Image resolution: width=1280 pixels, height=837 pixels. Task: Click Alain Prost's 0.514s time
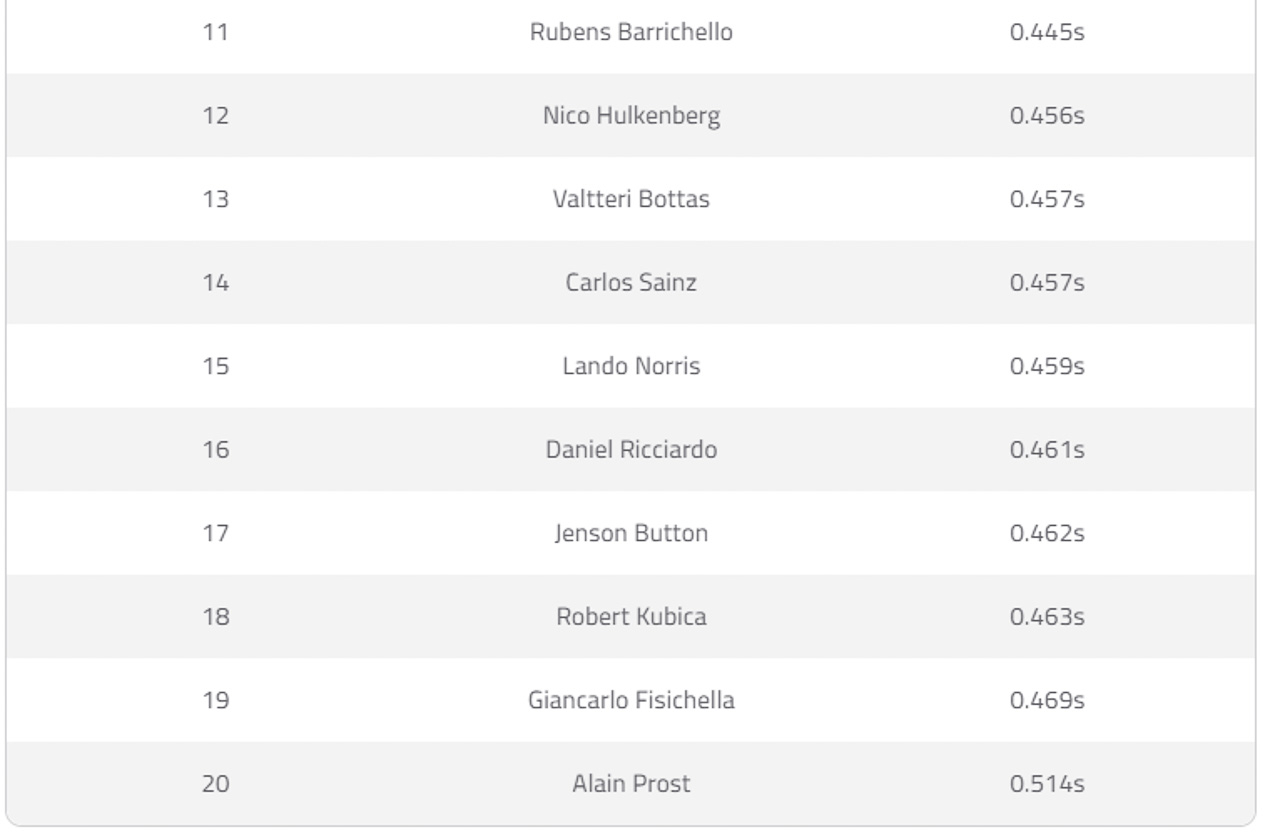[1047, 784]
